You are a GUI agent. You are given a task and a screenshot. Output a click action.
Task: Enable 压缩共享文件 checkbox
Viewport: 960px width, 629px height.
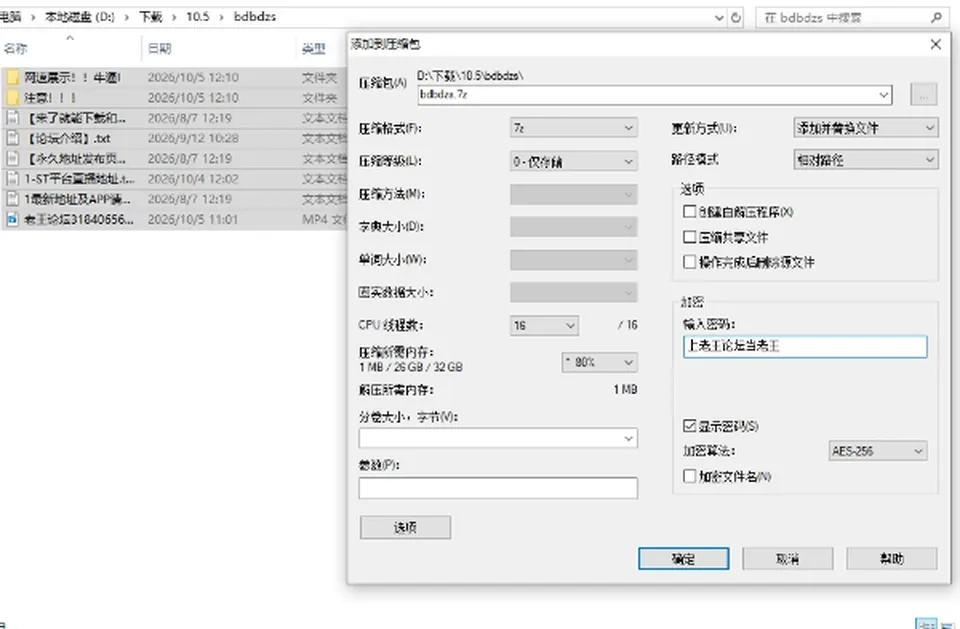pos(689,237)
